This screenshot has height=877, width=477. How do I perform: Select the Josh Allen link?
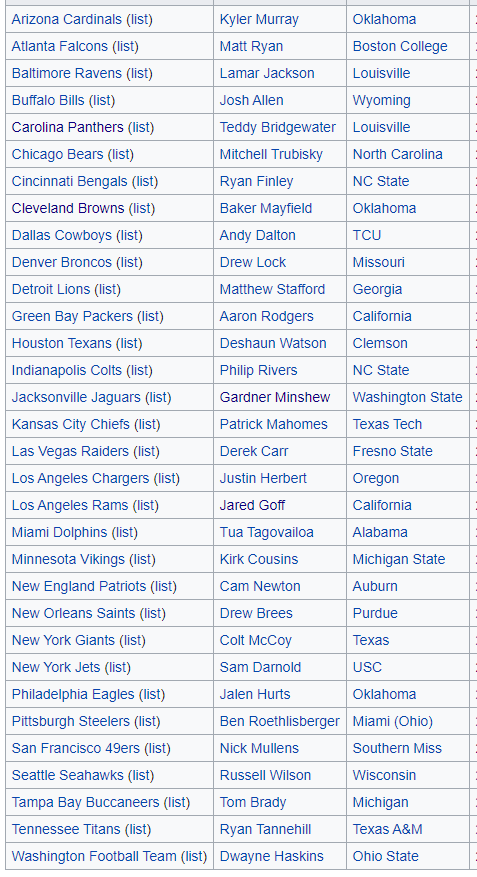pyautogui.click(x=251, y=100)
